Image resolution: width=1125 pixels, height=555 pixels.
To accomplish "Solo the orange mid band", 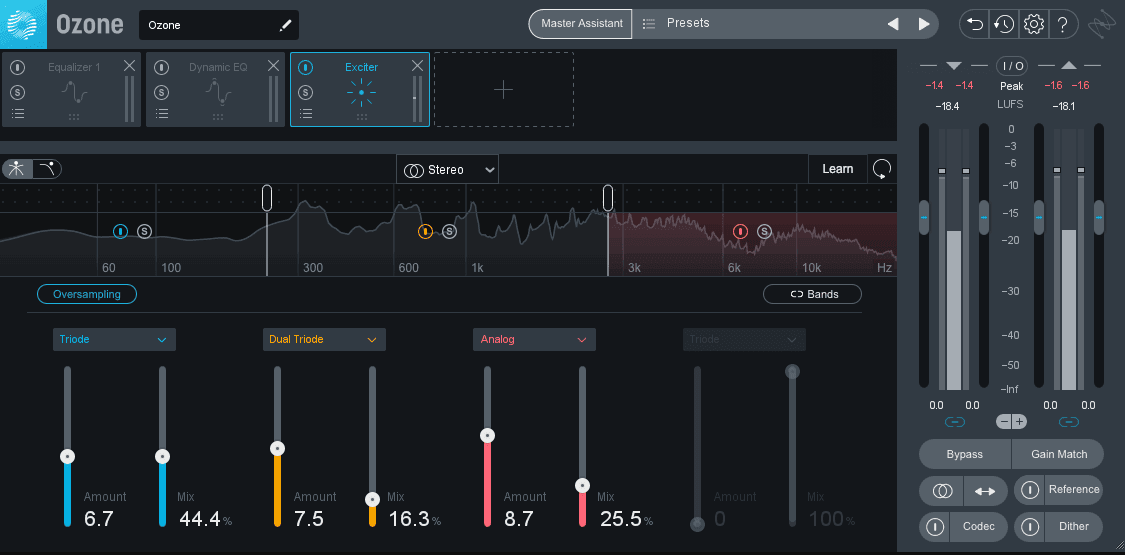I will [x=449, y=231].
